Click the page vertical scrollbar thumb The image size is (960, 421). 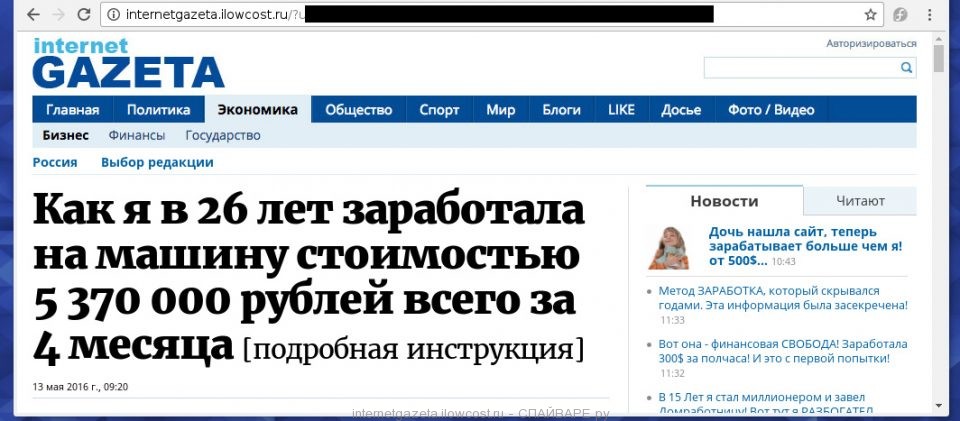point(938,58)
